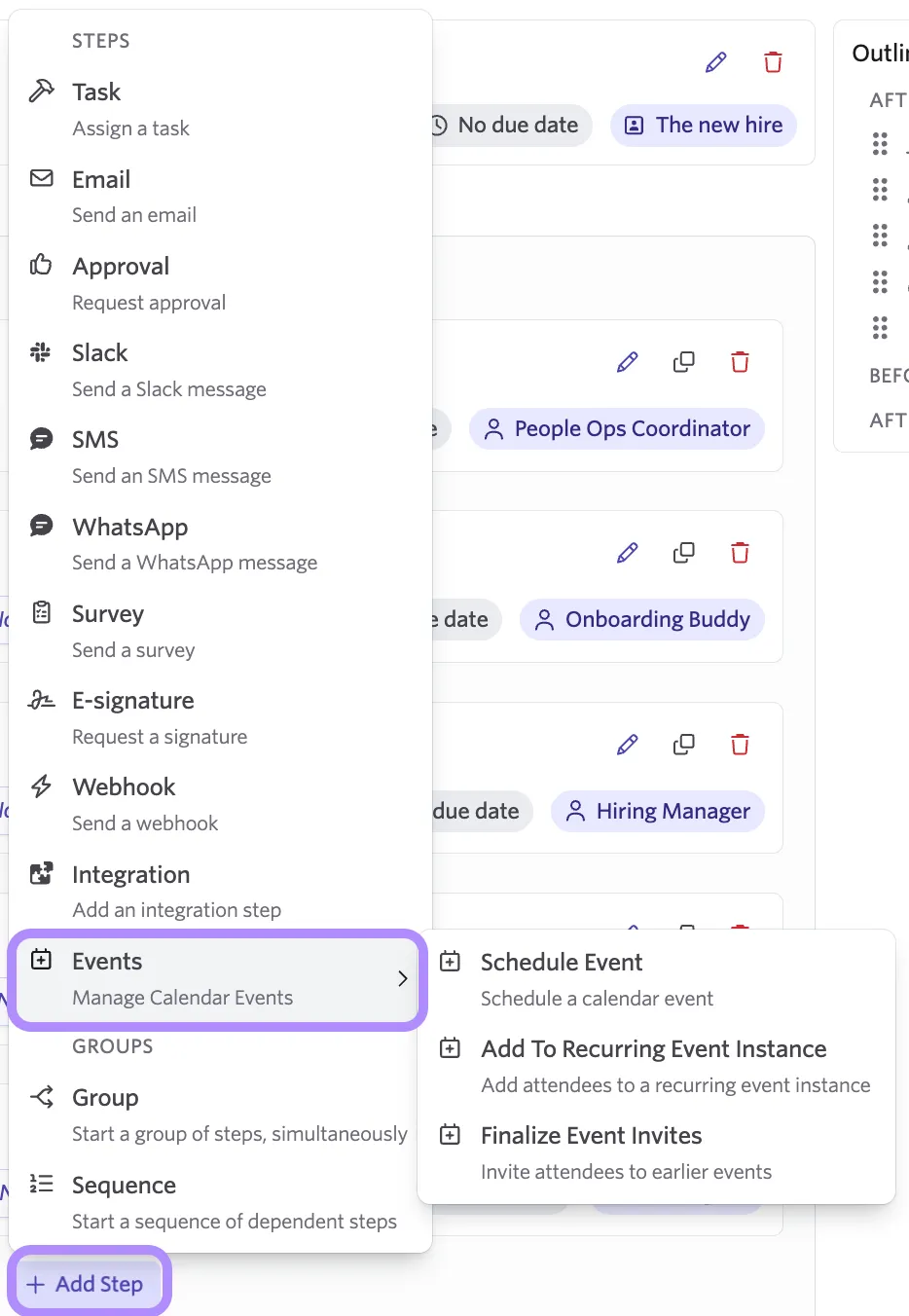This screenshot has width=909, height=1316.
Task: Choose the Email step
Action: [x=220, y=196]
